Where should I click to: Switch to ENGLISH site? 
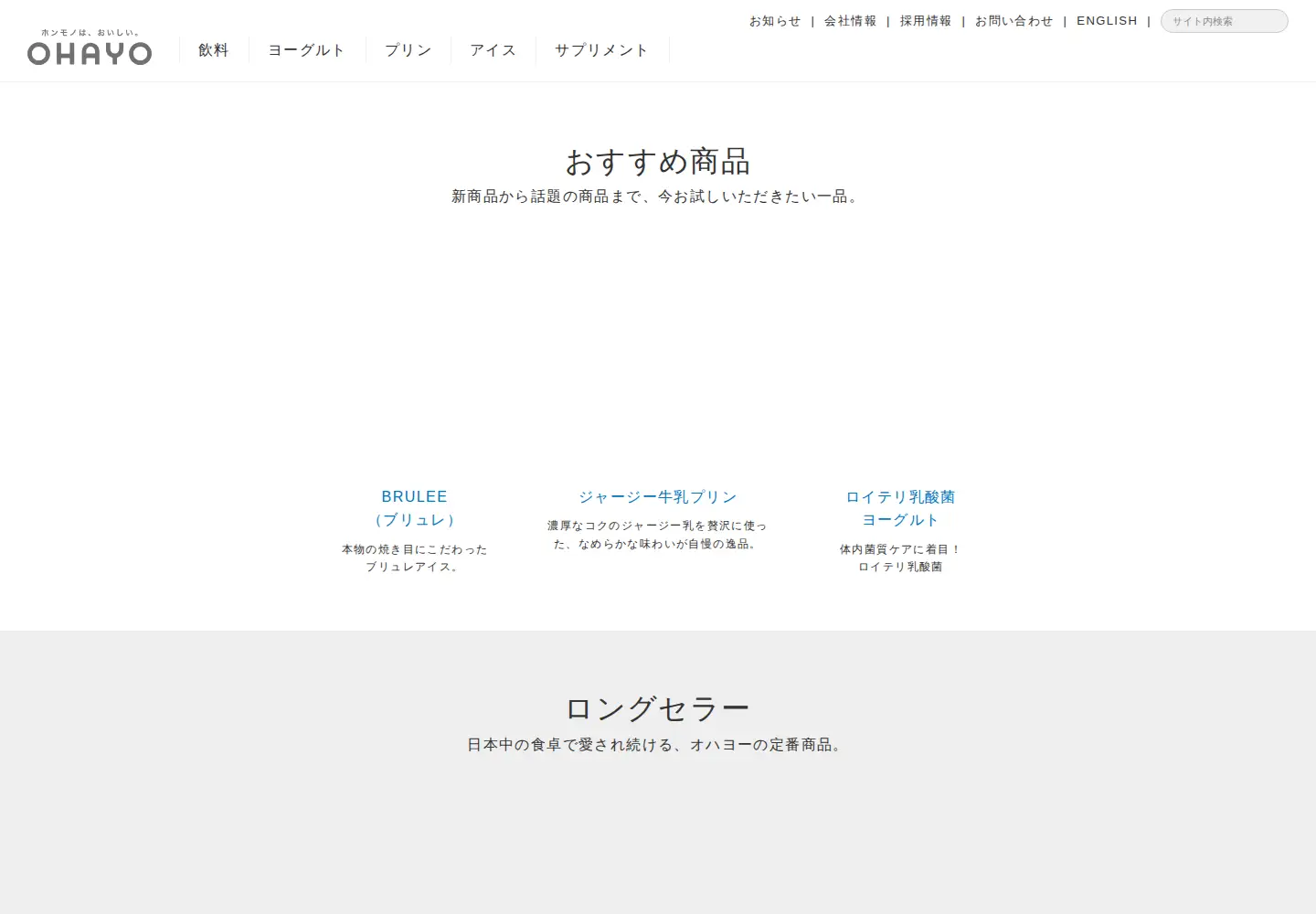click(1107, 21)
